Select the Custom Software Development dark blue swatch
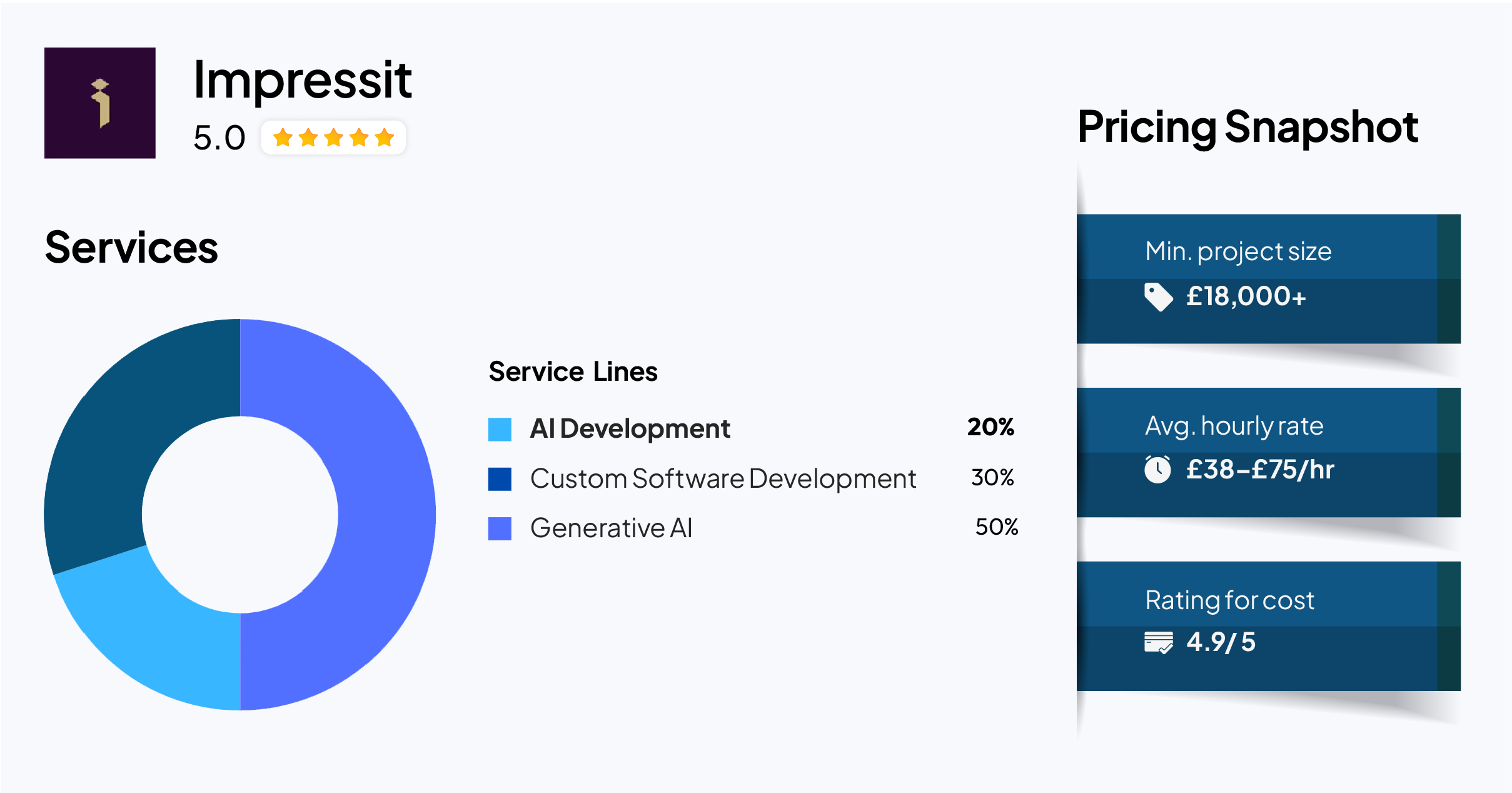 500,479
